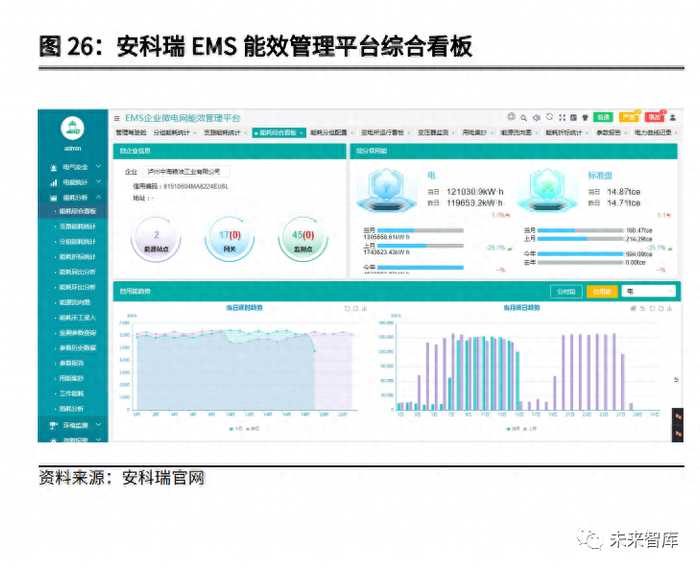
Task: Collapse the 能耗分析 sidebar menu chevron
Action: tap(99, 197)
